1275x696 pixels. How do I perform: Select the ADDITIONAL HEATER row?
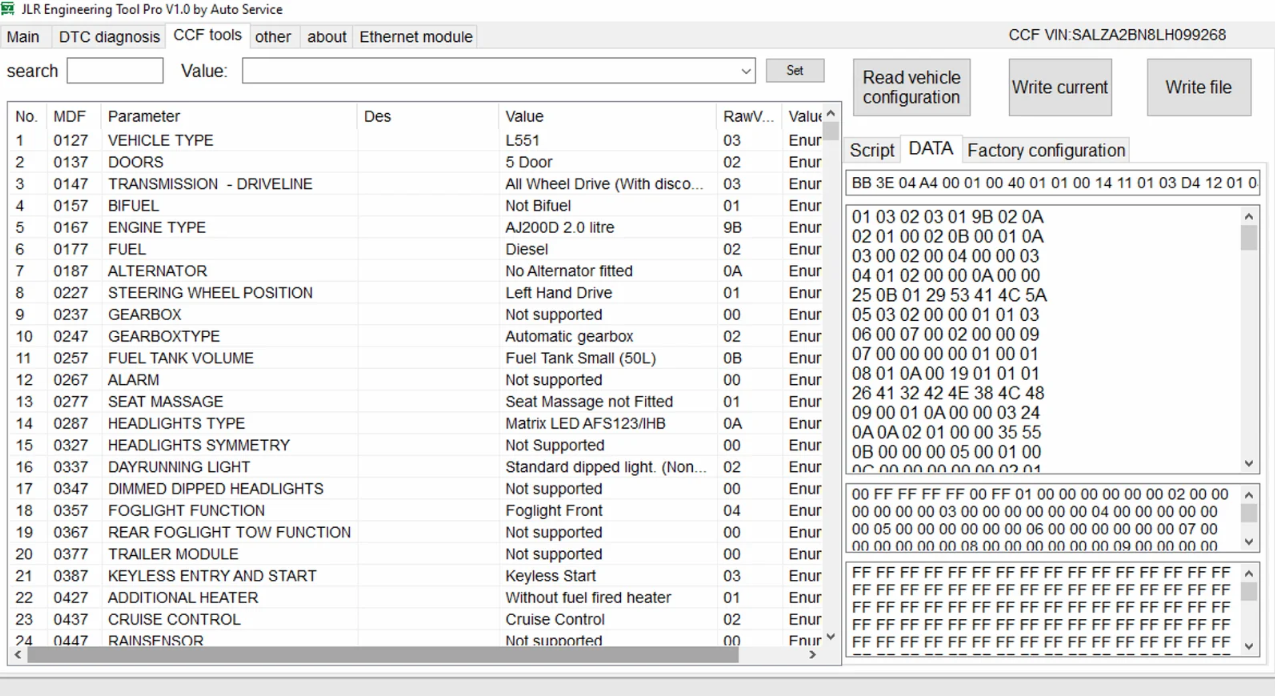point(415,598)
